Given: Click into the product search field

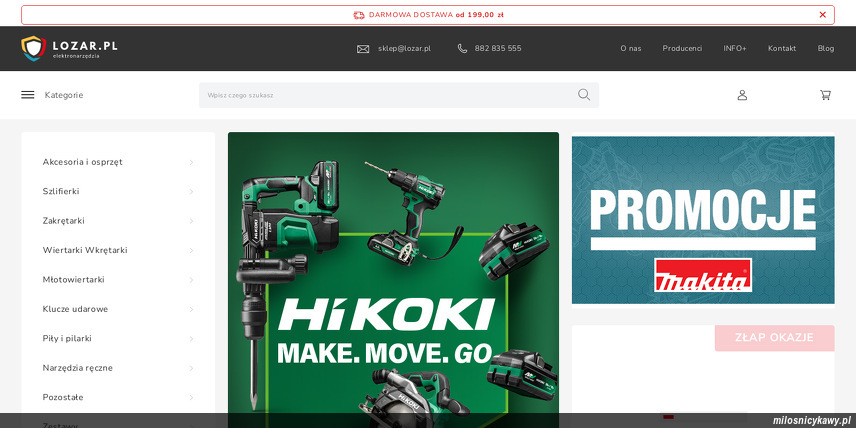Looking at the screenshot, I should (385, 95).
